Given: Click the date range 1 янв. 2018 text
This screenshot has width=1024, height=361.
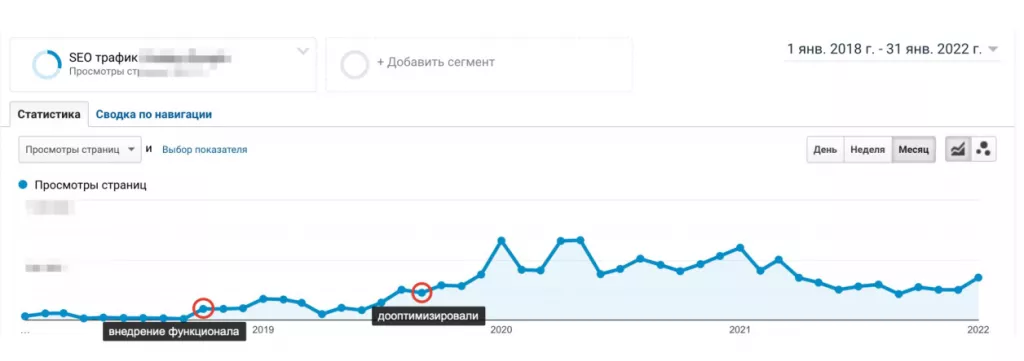Looking at the screenshot, I should [x=884, y=49].
